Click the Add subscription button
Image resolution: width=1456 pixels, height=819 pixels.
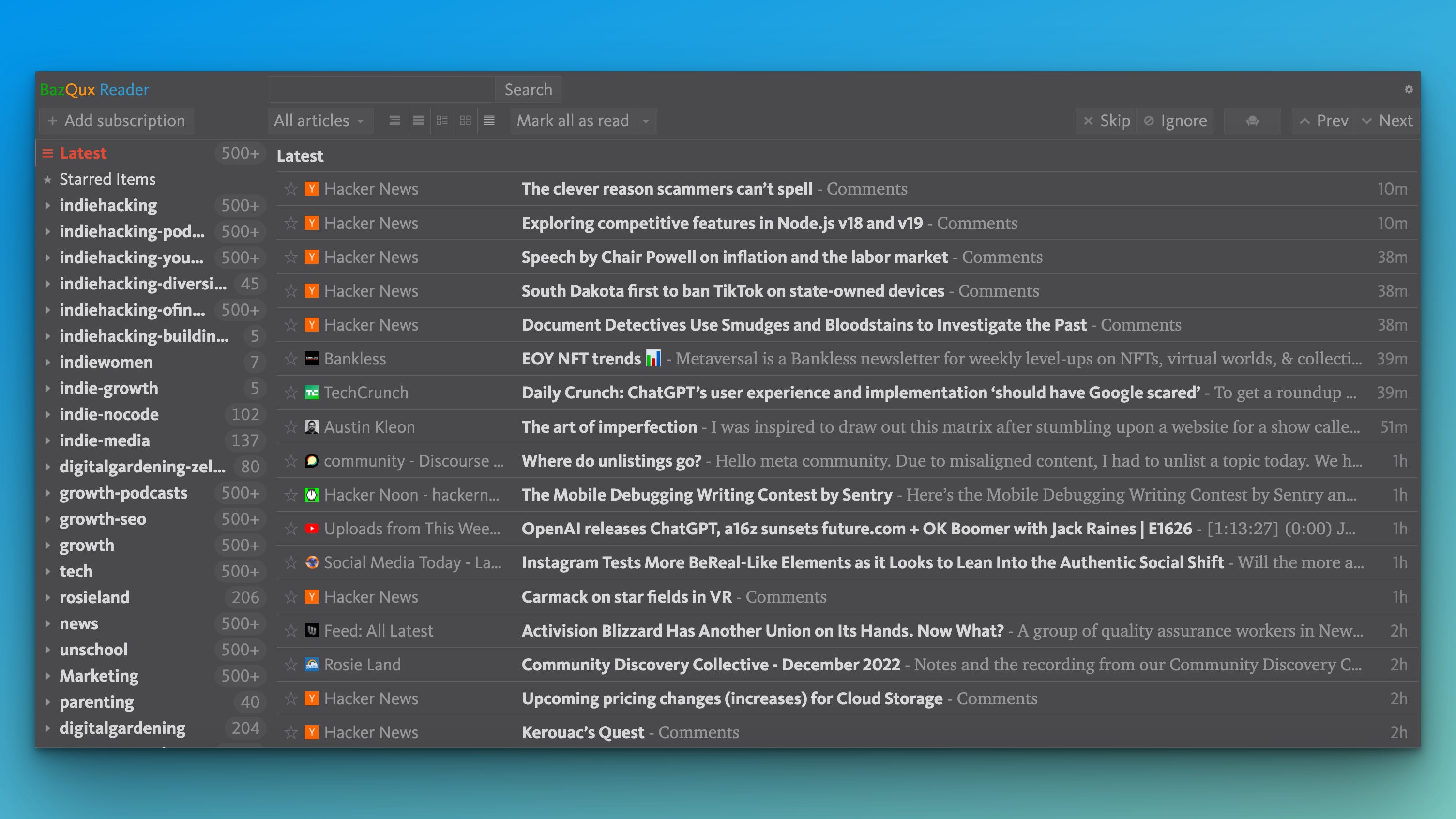[x=117, y=121]
